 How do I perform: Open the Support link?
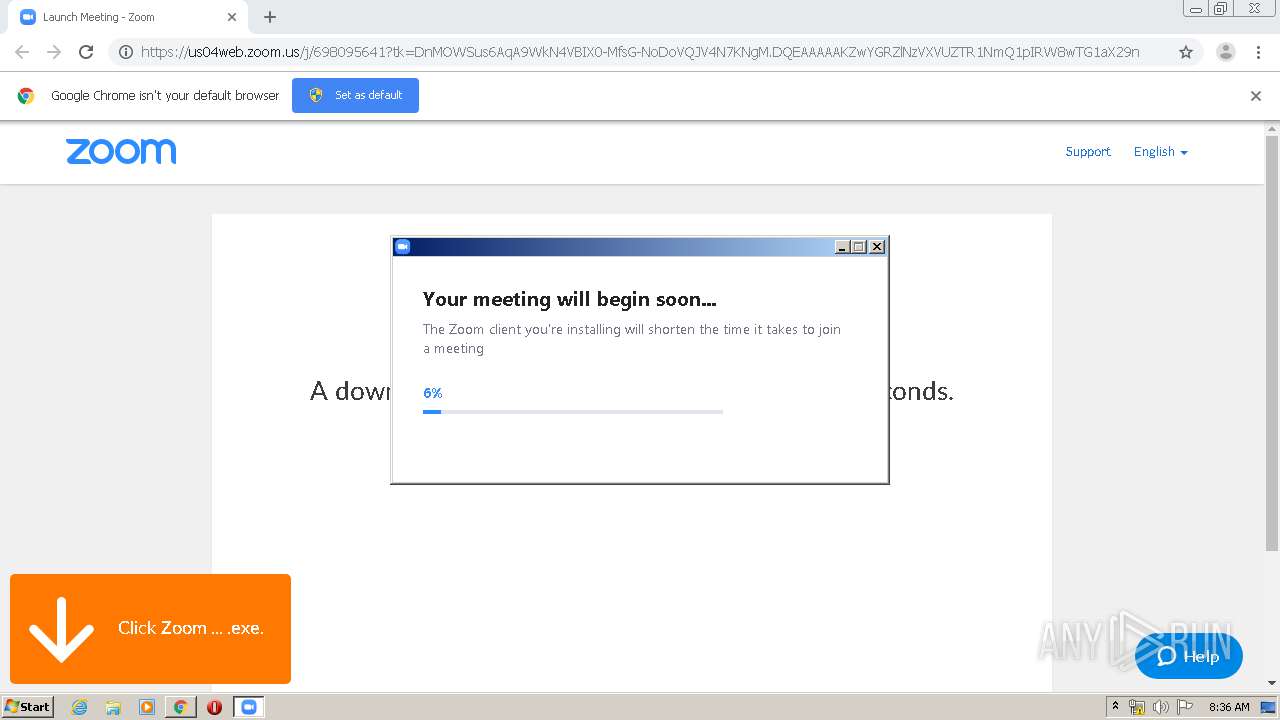1088,152
